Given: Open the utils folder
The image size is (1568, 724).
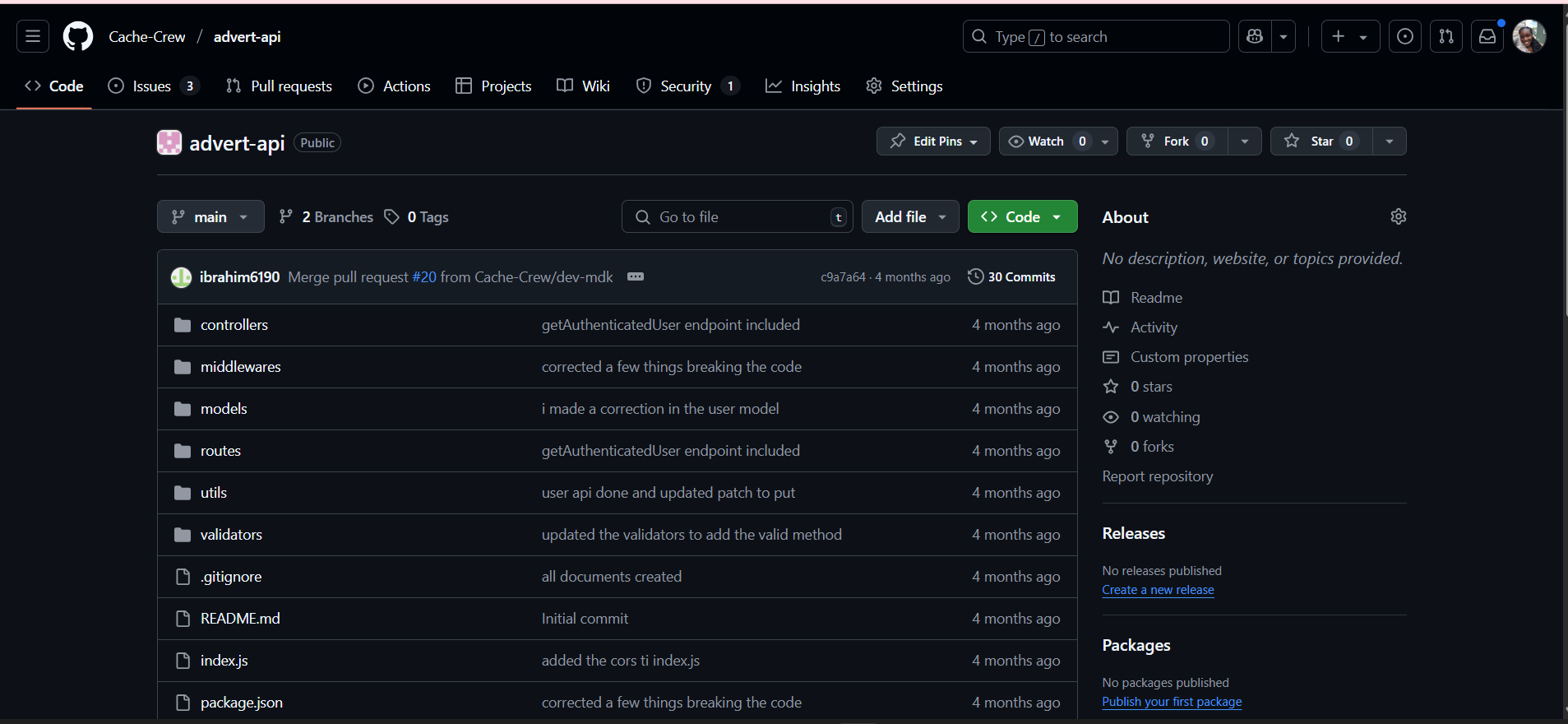Looking at the screenshot, I should [214, 493].
